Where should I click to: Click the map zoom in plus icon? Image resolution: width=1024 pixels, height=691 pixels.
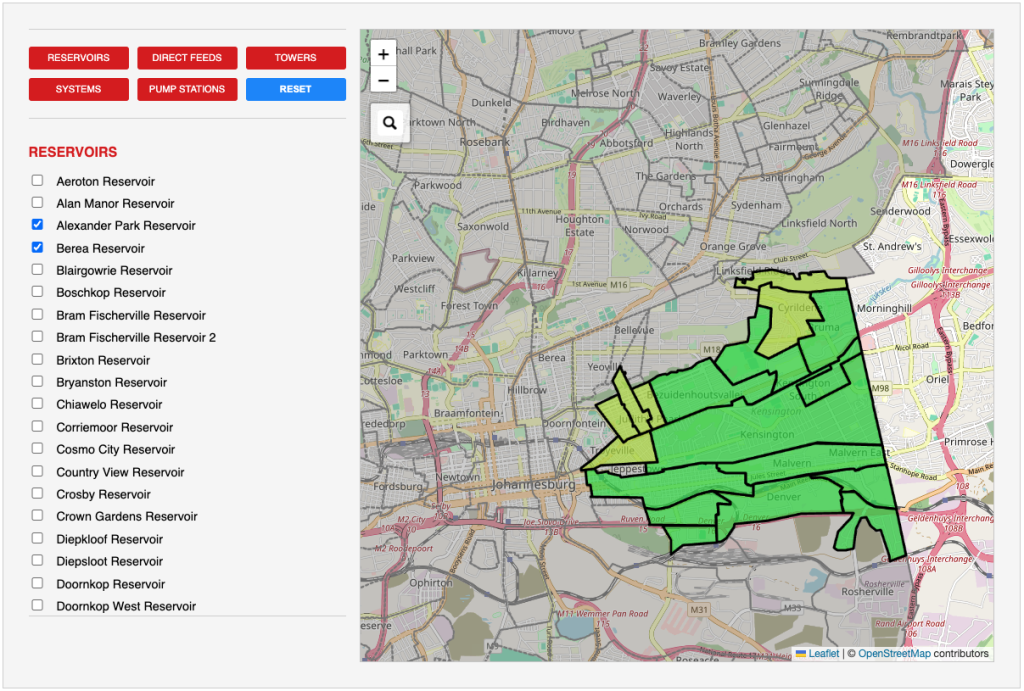383,55
